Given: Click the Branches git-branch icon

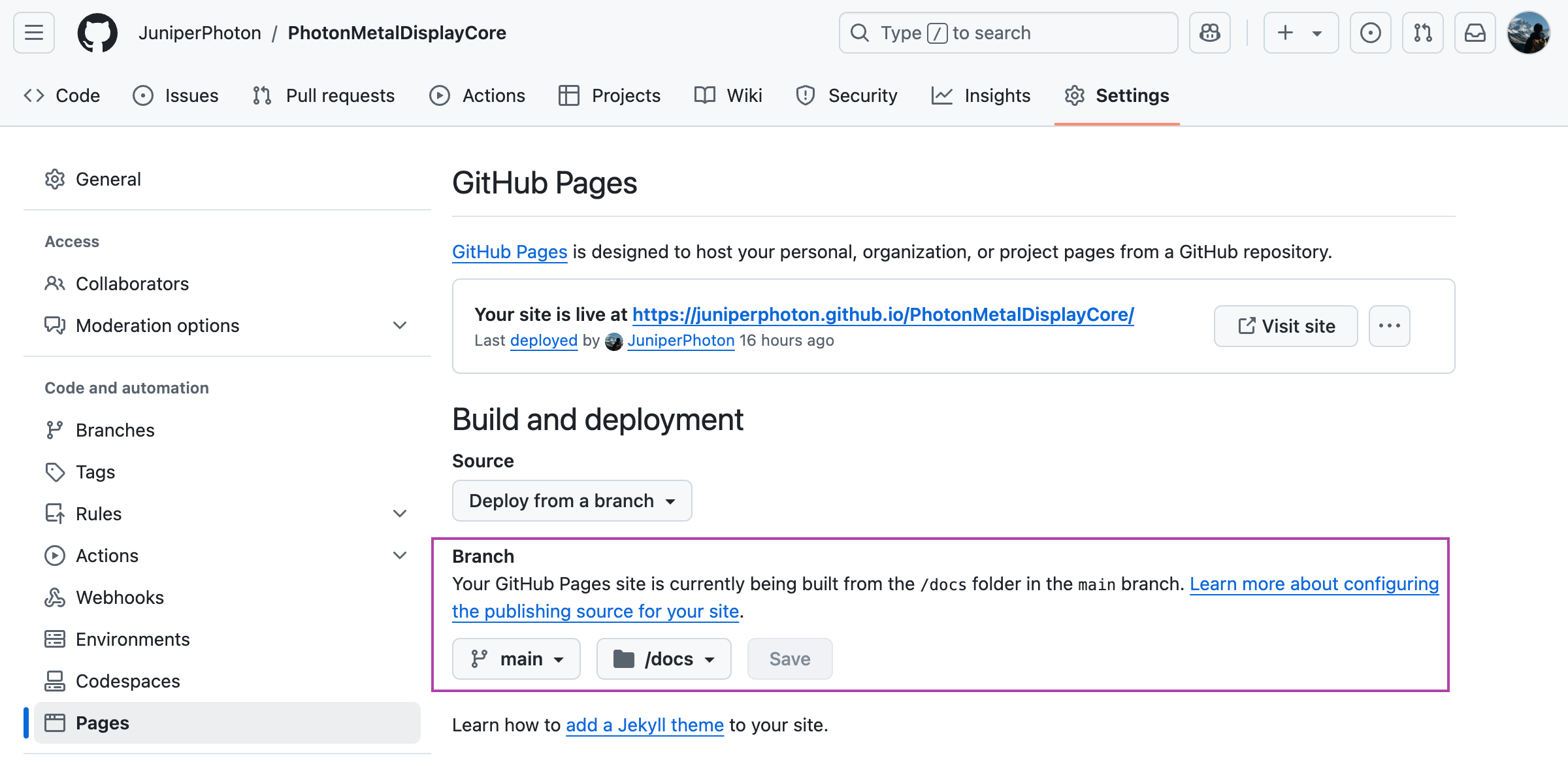Looking at the screenshot, I should 55,430.
